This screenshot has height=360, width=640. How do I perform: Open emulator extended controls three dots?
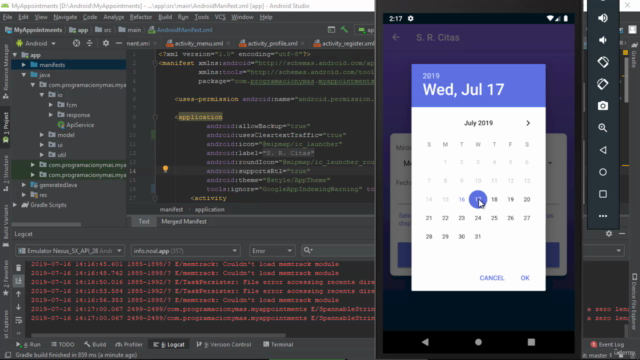603,216
